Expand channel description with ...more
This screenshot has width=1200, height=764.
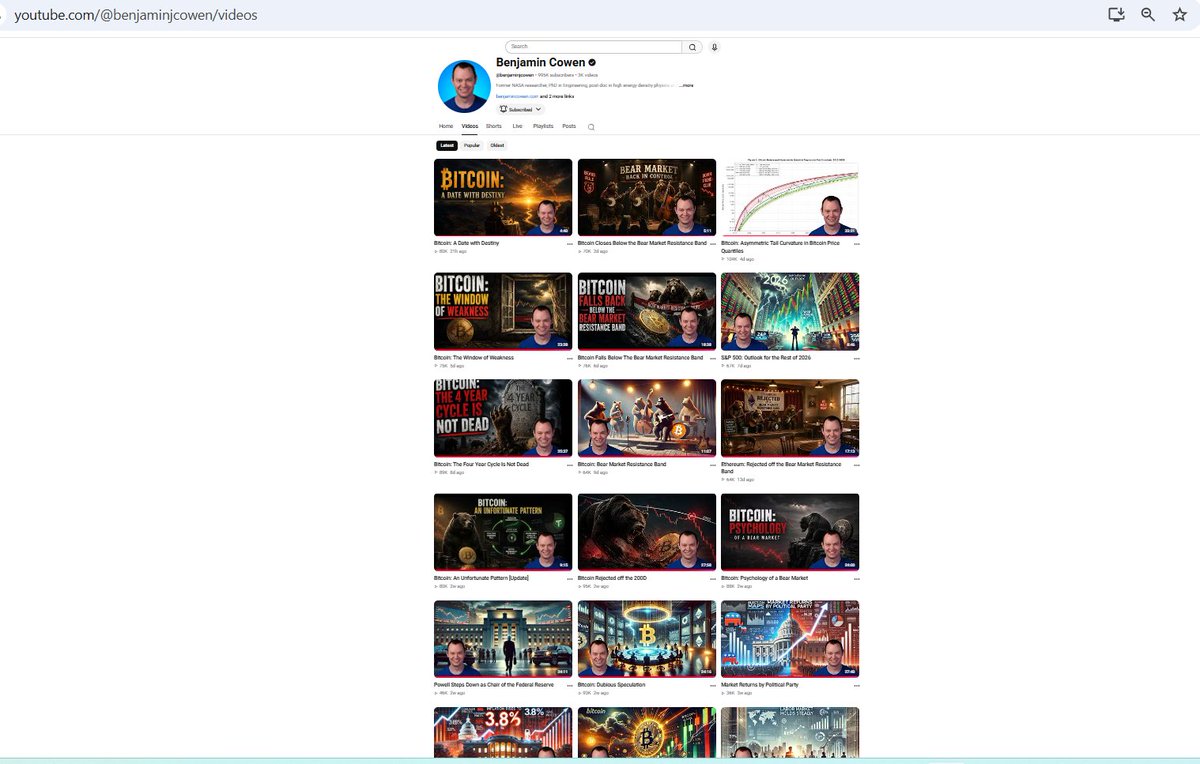686,86
